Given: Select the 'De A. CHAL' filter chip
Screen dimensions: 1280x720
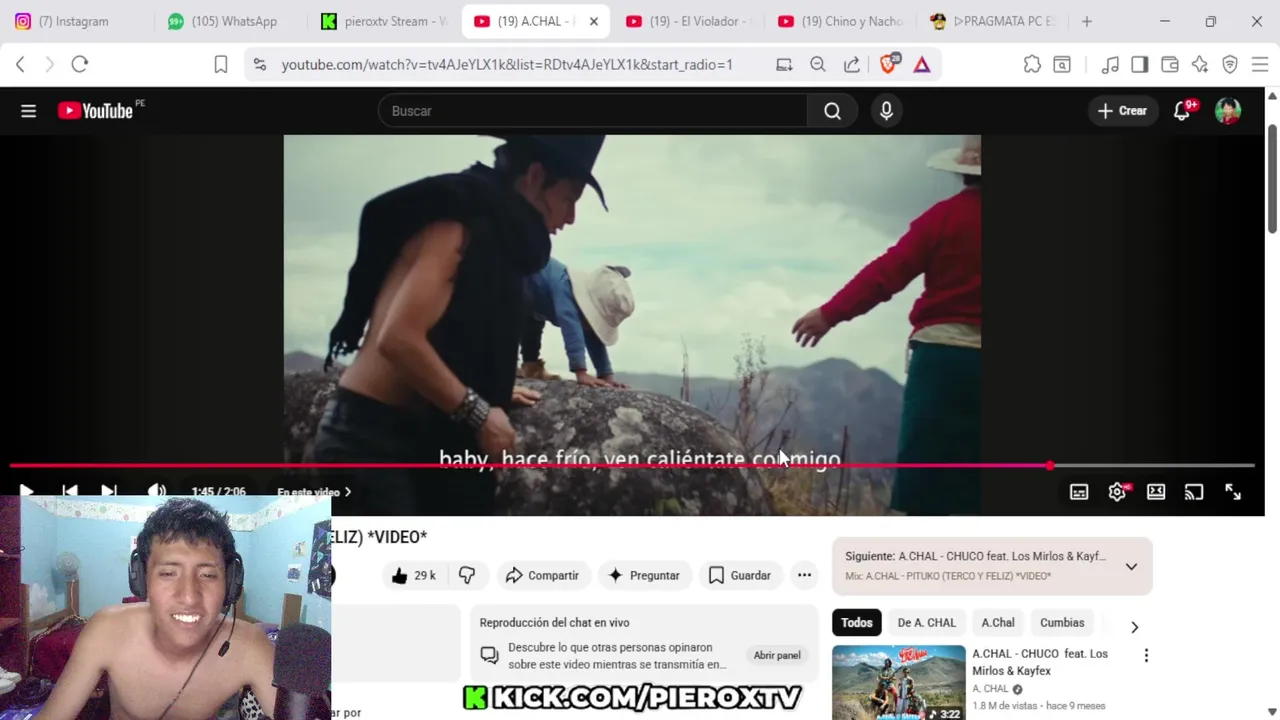Looking at the screenshot, I should pyautogui.click(x=926, y=622).
